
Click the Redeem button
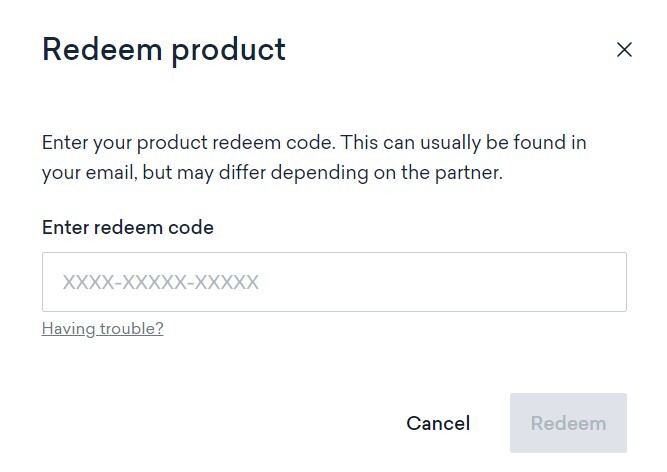[x=568, y=423]
